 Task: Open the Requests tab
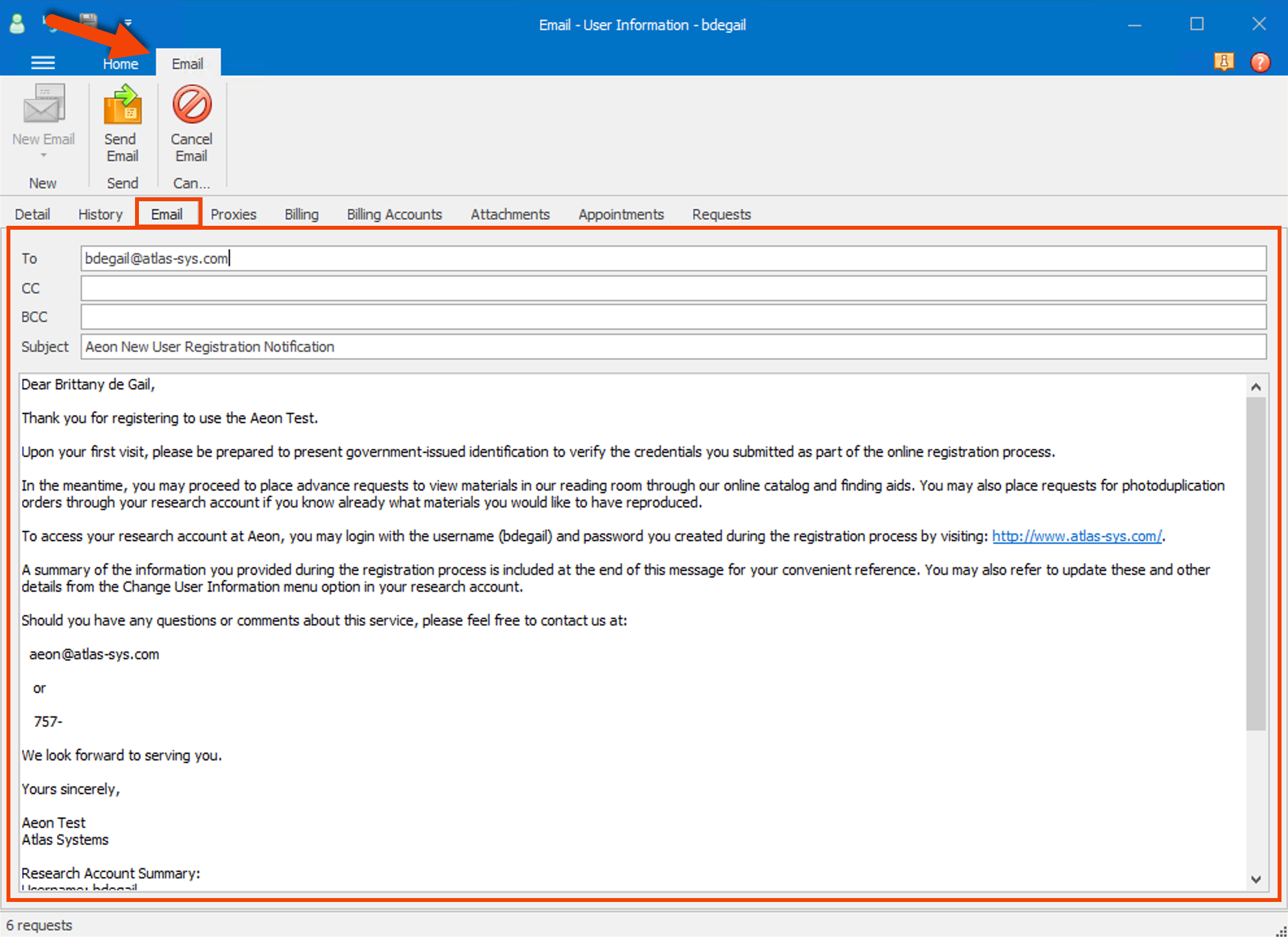(721, 214)
